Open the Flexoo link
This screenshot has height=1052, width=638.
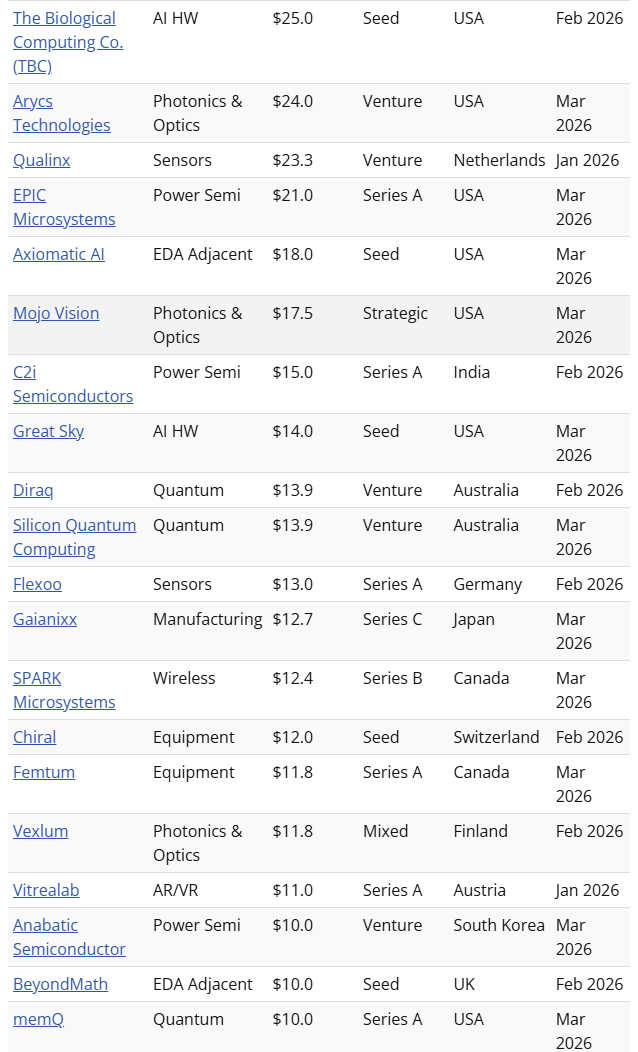coord(37,584)
